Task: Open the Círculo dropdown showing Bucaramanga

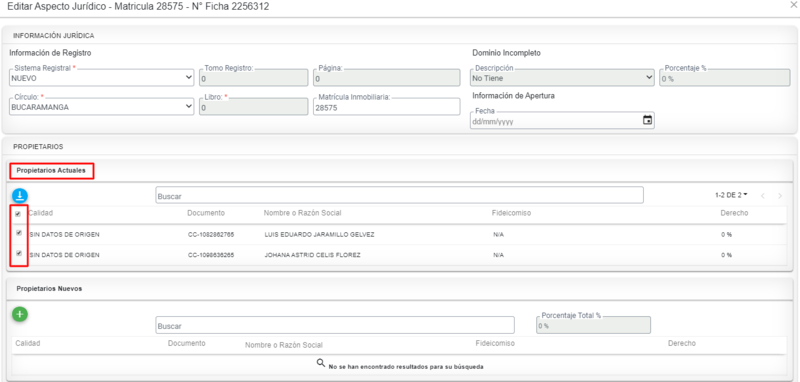Action: click(x=102, y=107)
